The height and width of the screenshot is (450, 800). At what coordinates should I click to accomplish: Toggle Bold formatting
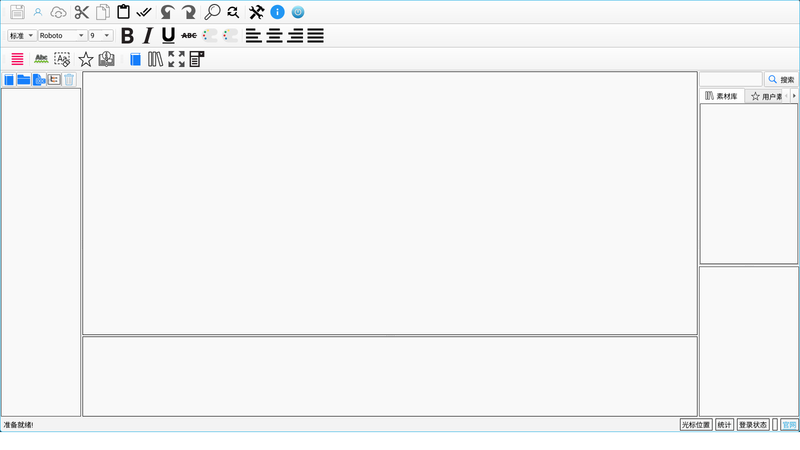point(127,36)
